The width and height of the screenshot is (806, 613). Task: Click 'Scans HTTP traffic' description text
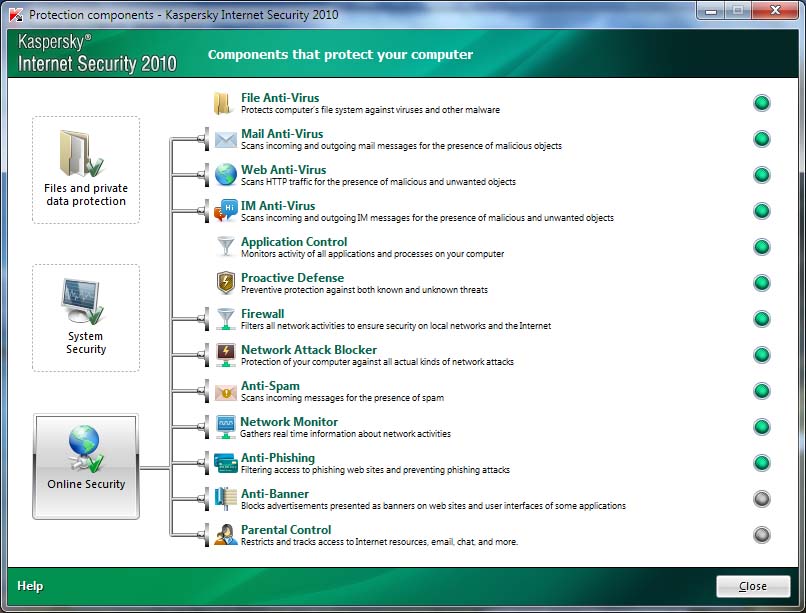378,182
